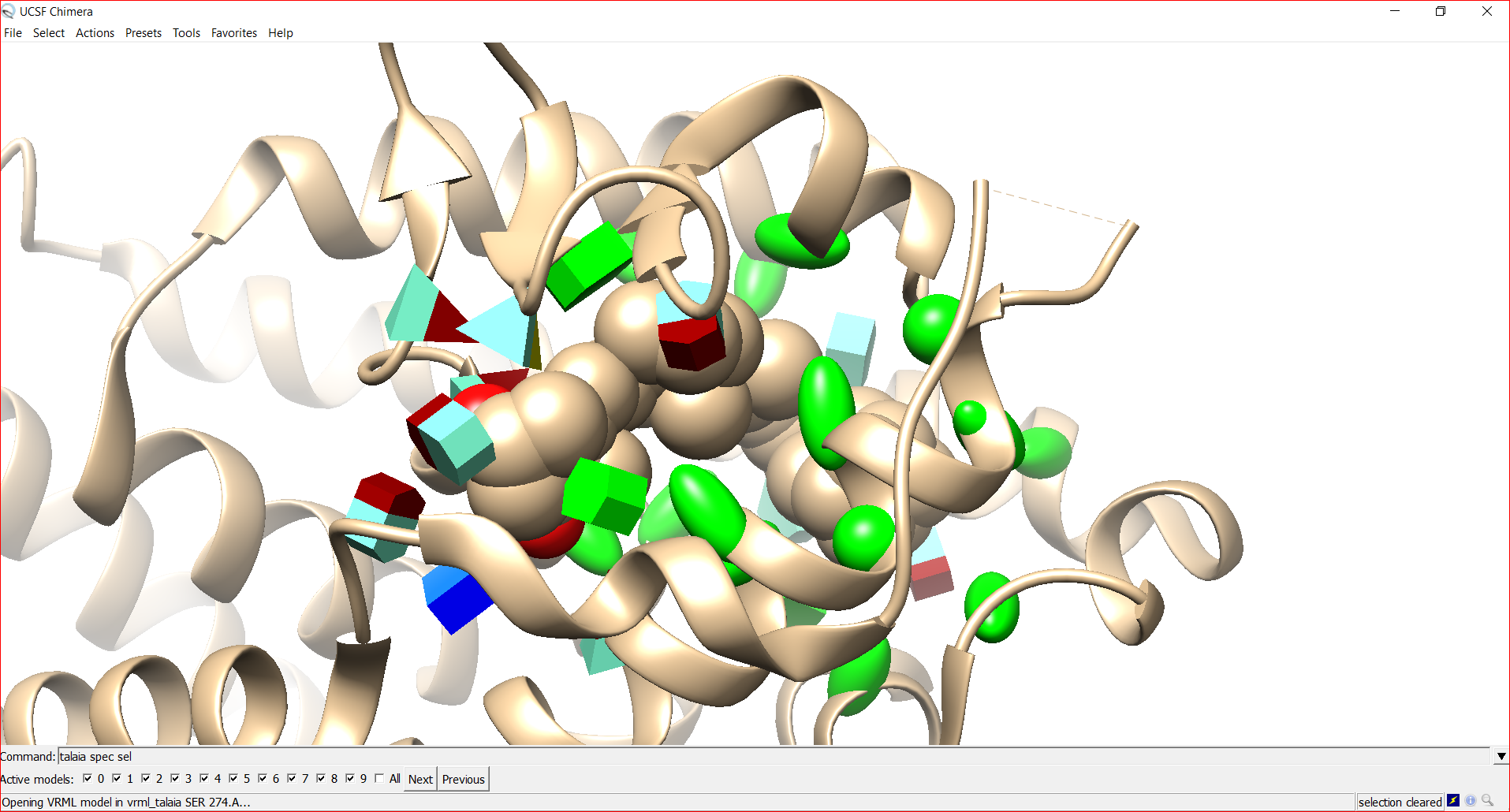The width and height of the screenshot is (1510, 812).
Task: Restore down the Chimera window
Action: [x=1441, y=11]
